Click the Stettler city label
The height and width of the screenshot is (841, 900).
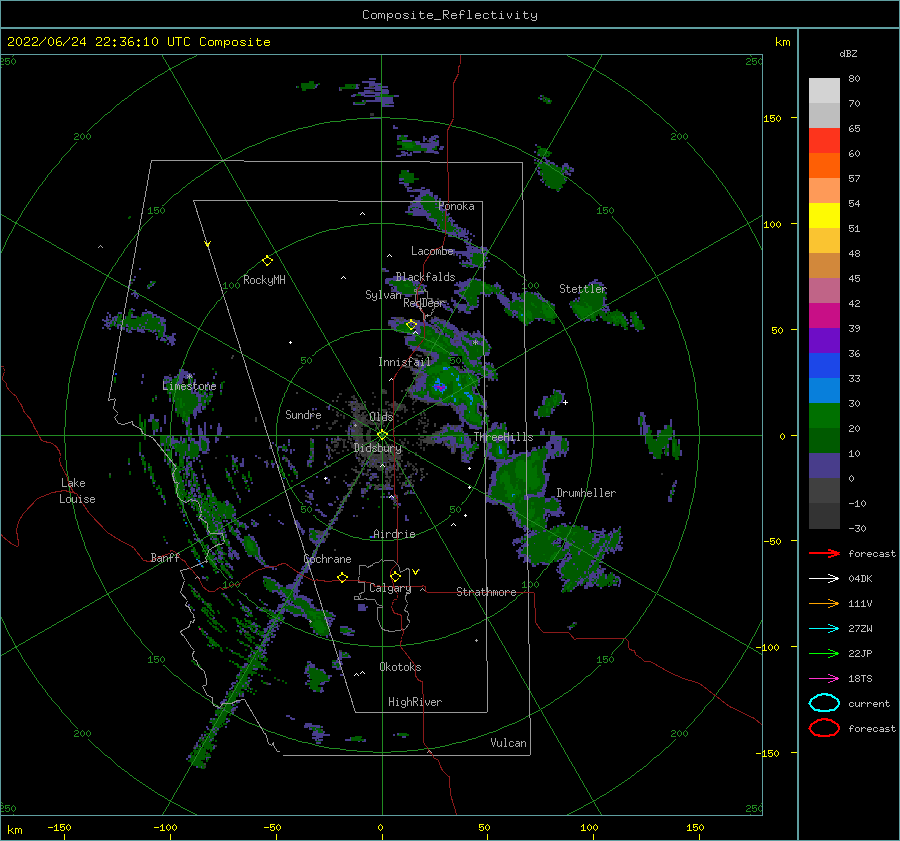point(583,289)
